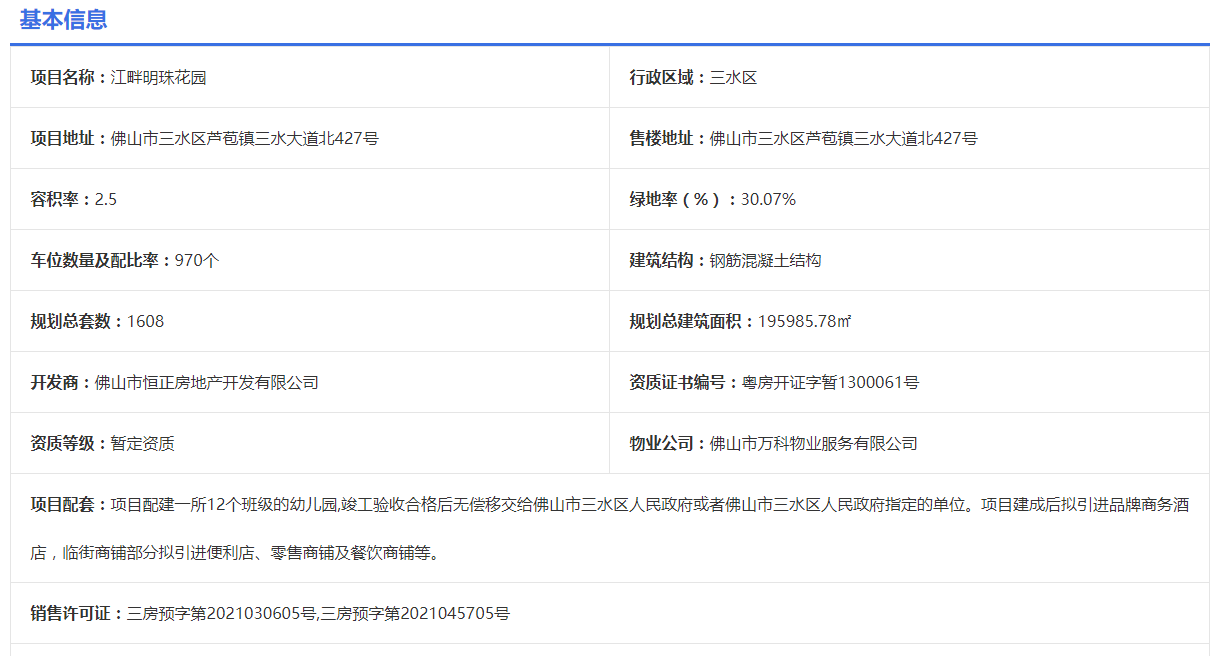The width and height of the screenshot is (1218, 656).
Task: Click the 售楼地址 sales address value
Action: pyautogui.click(x=843, y=138)
